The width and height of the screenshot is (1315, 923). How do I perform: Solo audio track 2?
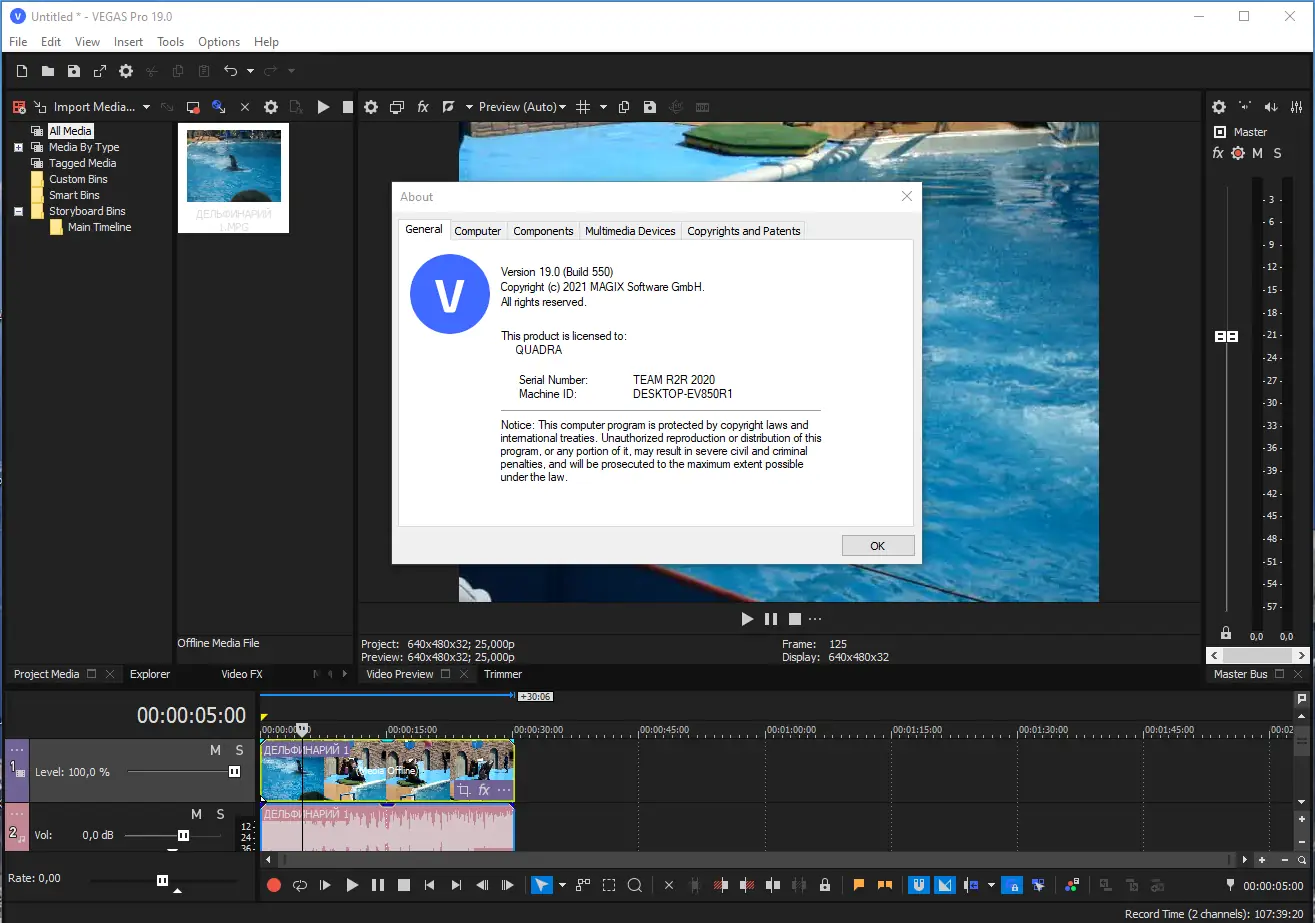click(220, 814)
